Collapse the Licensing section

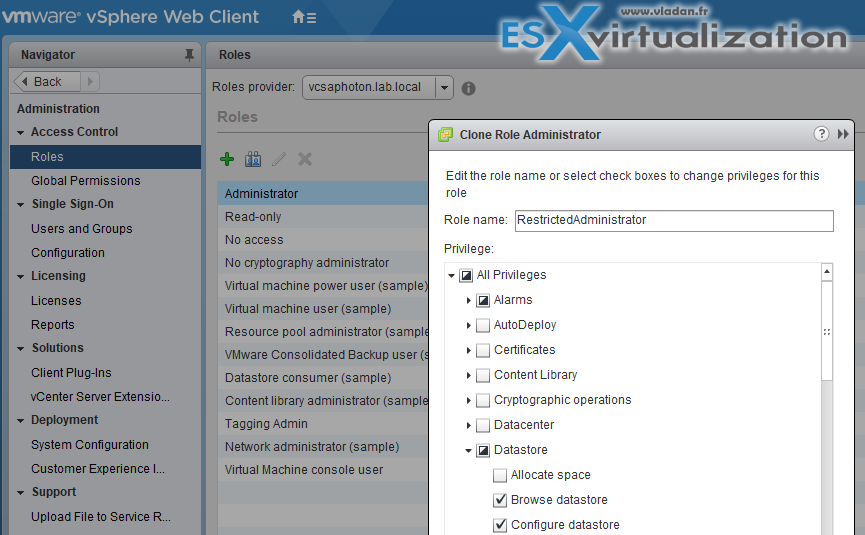(x=20, y=276)
